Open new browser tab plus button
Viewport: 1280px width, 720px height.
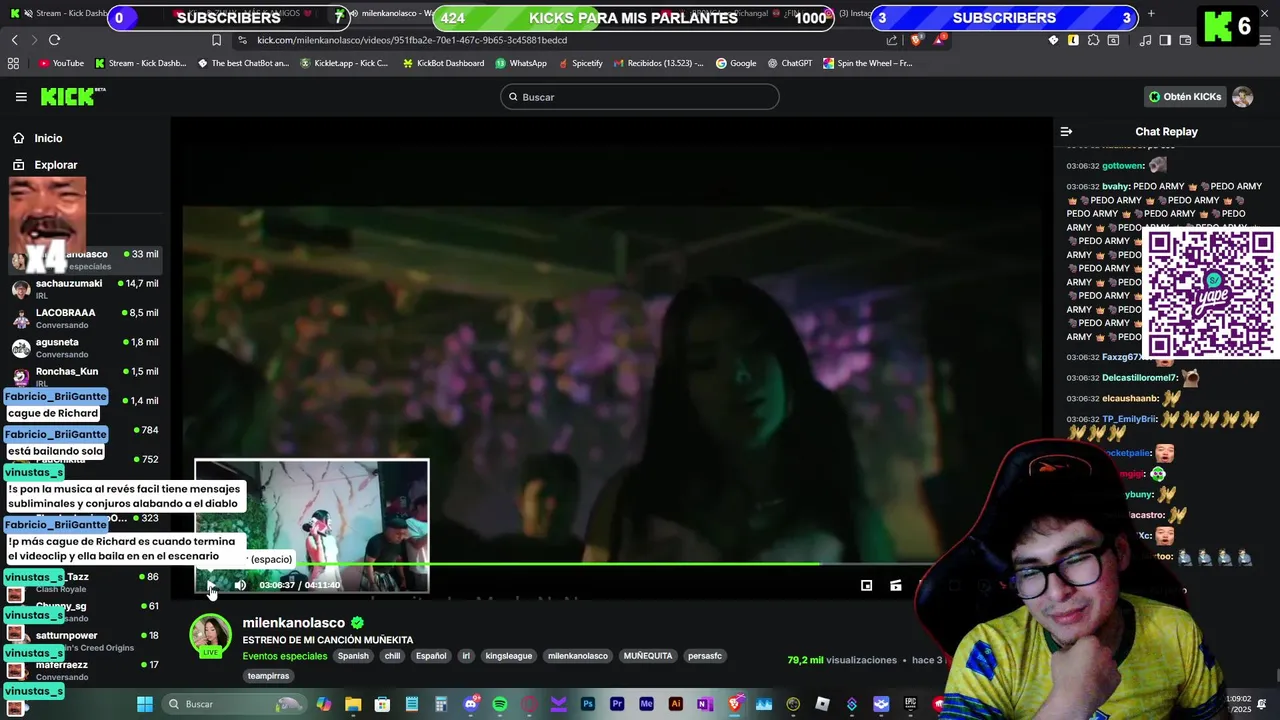click(x=1151, y=14)
